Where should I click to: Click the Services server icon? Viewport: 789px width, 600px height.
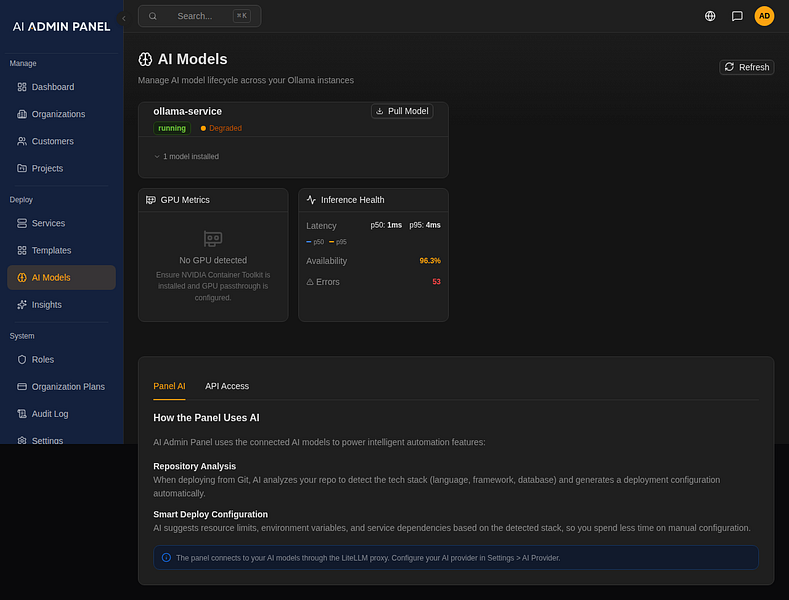pos(22,223)
